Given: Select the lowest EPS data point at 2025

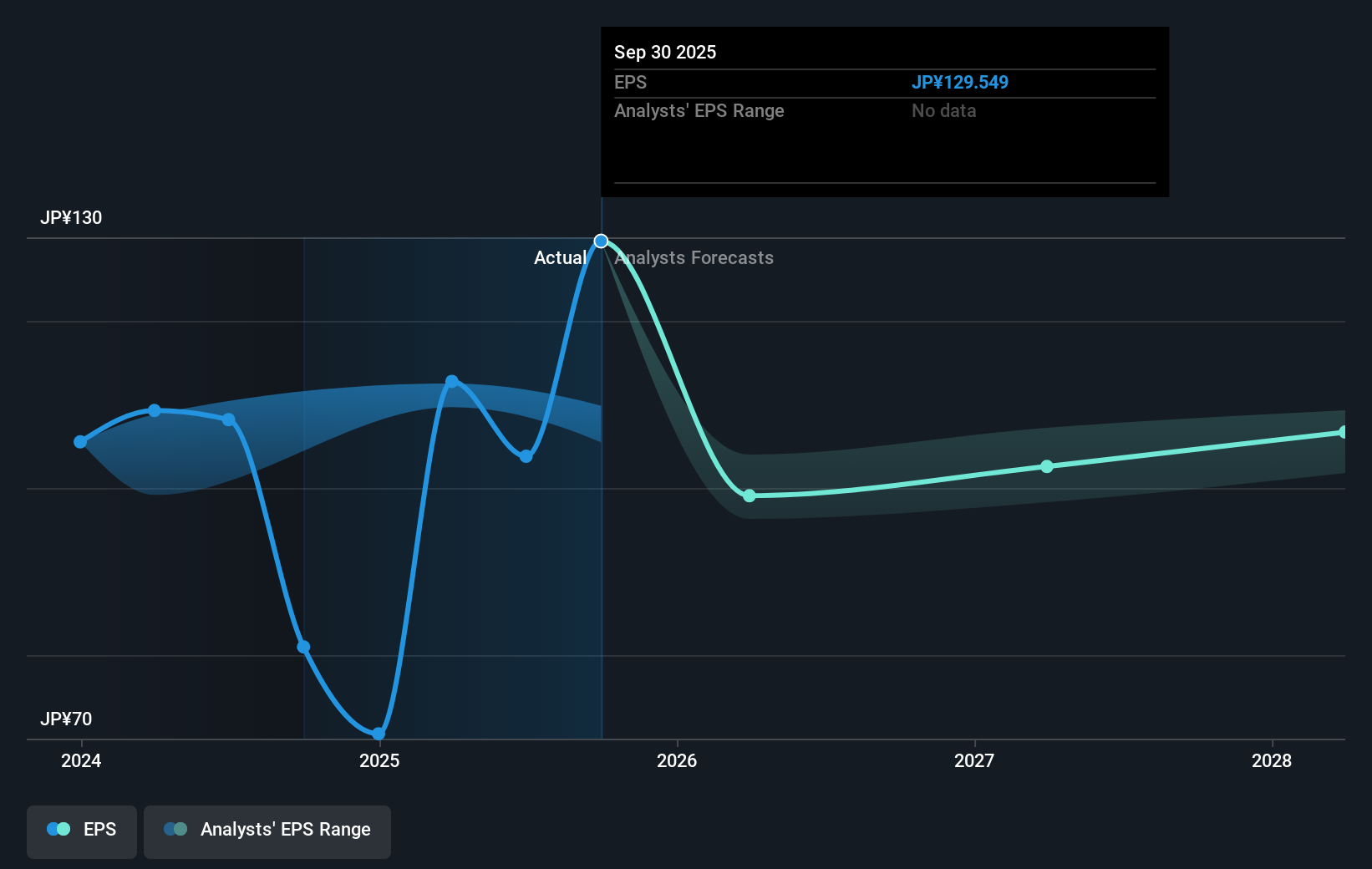Looking at the screenshot, I should [x=379, y=734].
